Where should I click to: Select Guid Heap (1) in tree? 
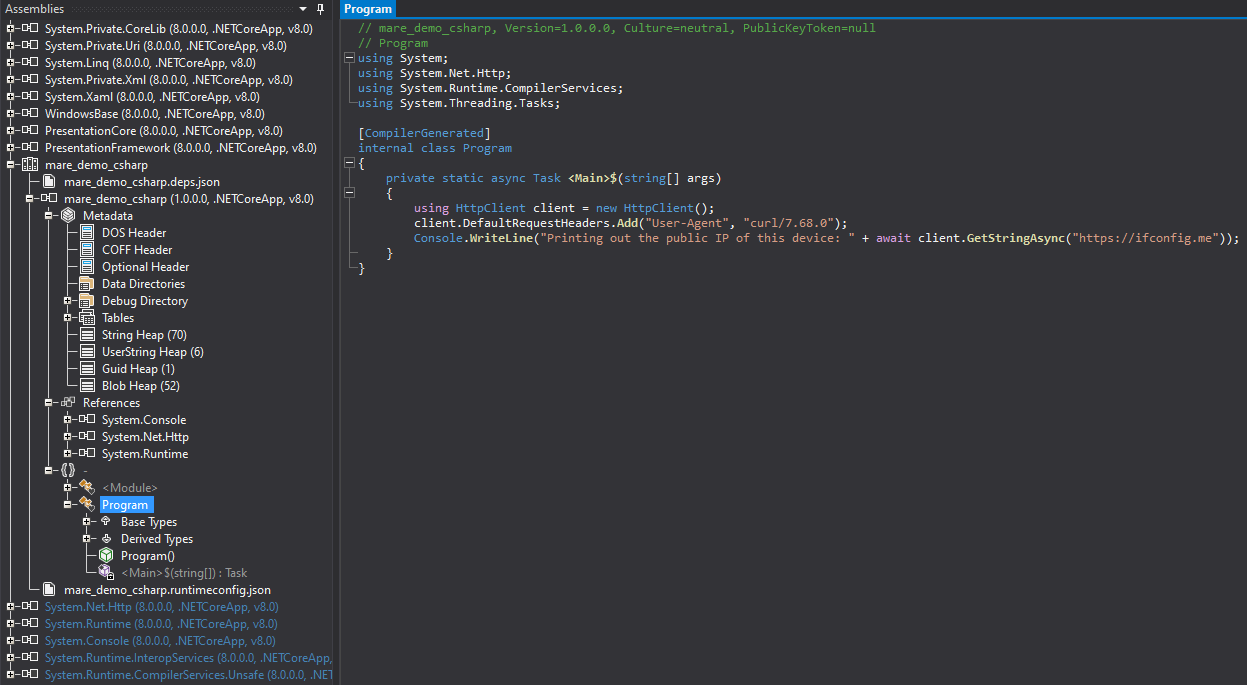coord(138,369)
